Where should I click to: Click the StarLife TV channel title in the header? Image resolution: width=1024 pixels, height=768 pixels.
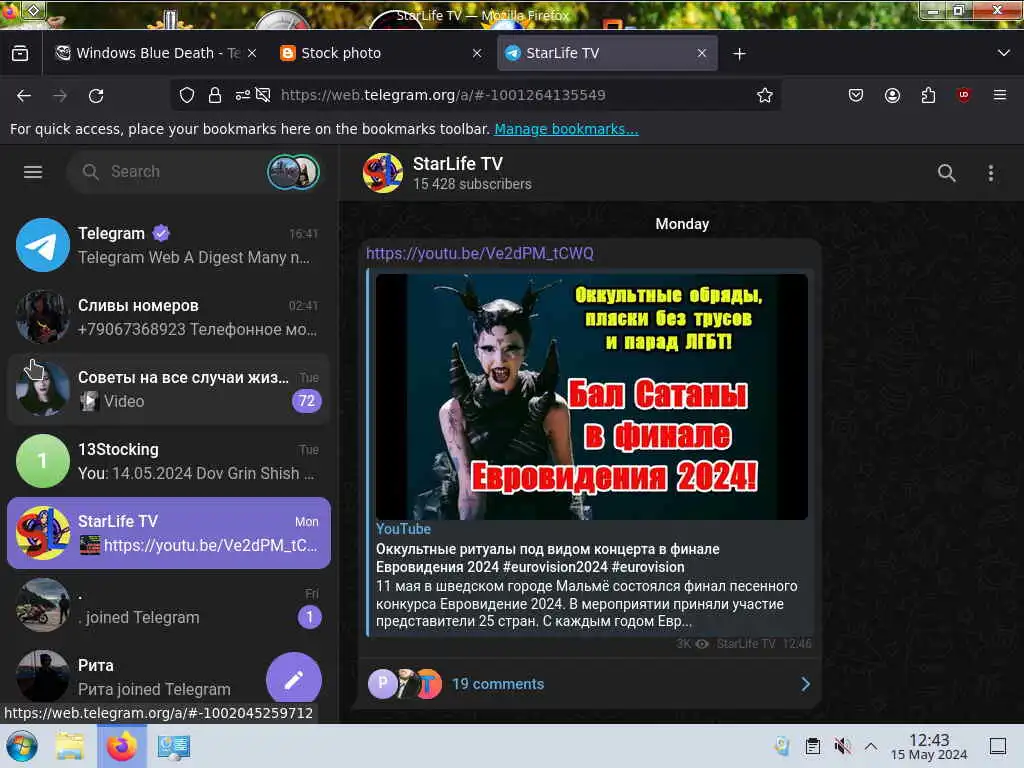[x=458, y=164]
